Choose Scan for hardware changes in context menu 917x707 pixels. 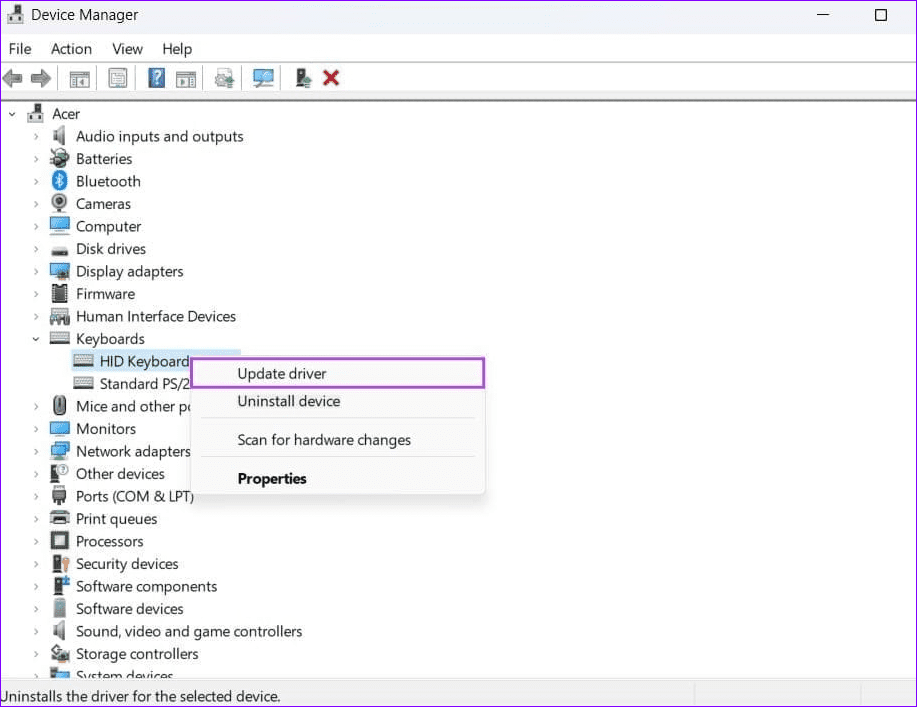click(338, 440)
